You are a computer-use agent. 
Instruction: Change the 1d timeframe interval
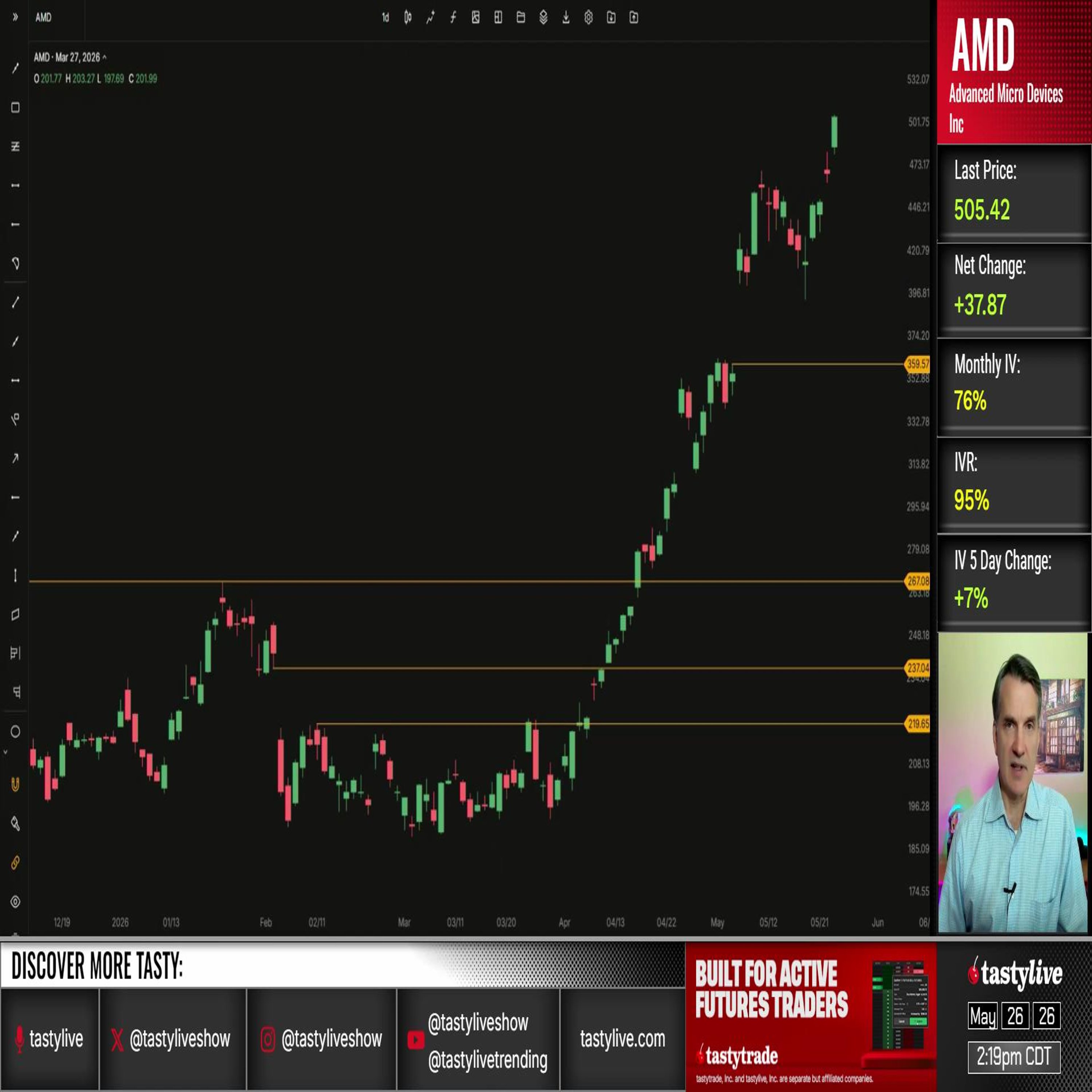[385, 17]
